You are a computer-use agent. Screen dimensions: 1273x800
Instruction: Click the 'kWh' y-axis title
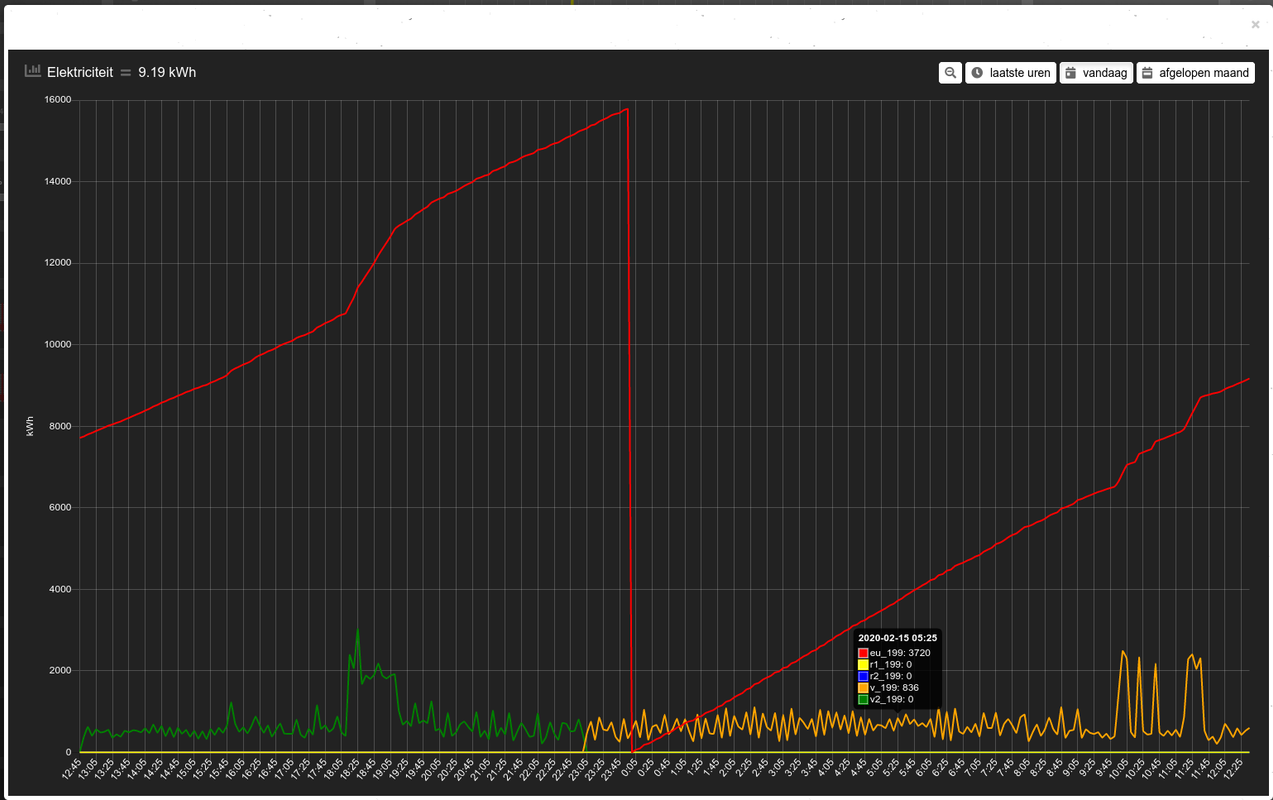[30, 426]
